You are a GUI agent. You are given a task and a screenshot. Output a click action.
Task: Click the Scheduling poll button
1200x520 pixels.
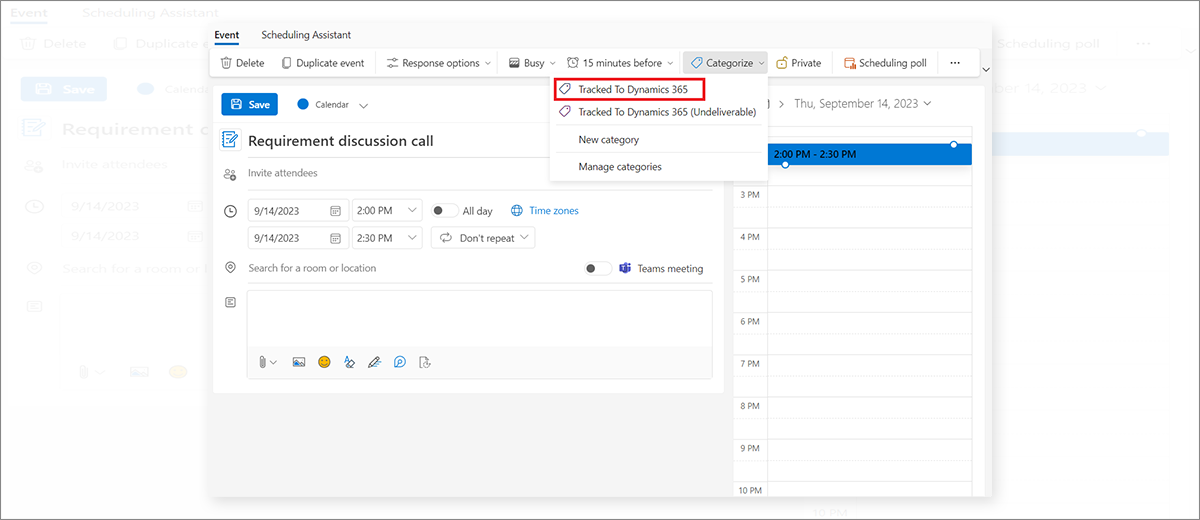[x=884, y=63]
